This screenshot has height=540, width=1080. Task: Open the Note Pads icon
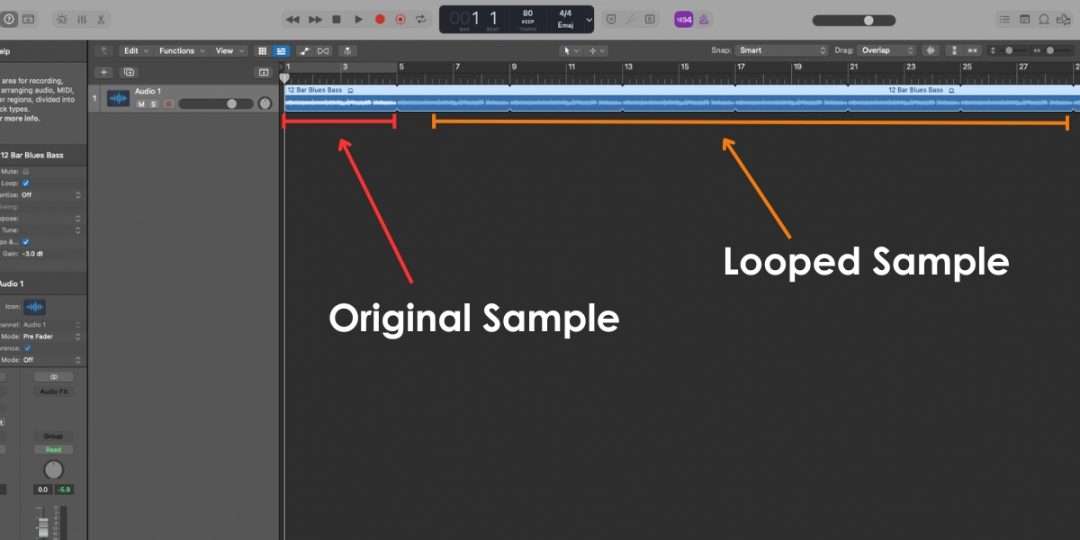(1025, 19)
